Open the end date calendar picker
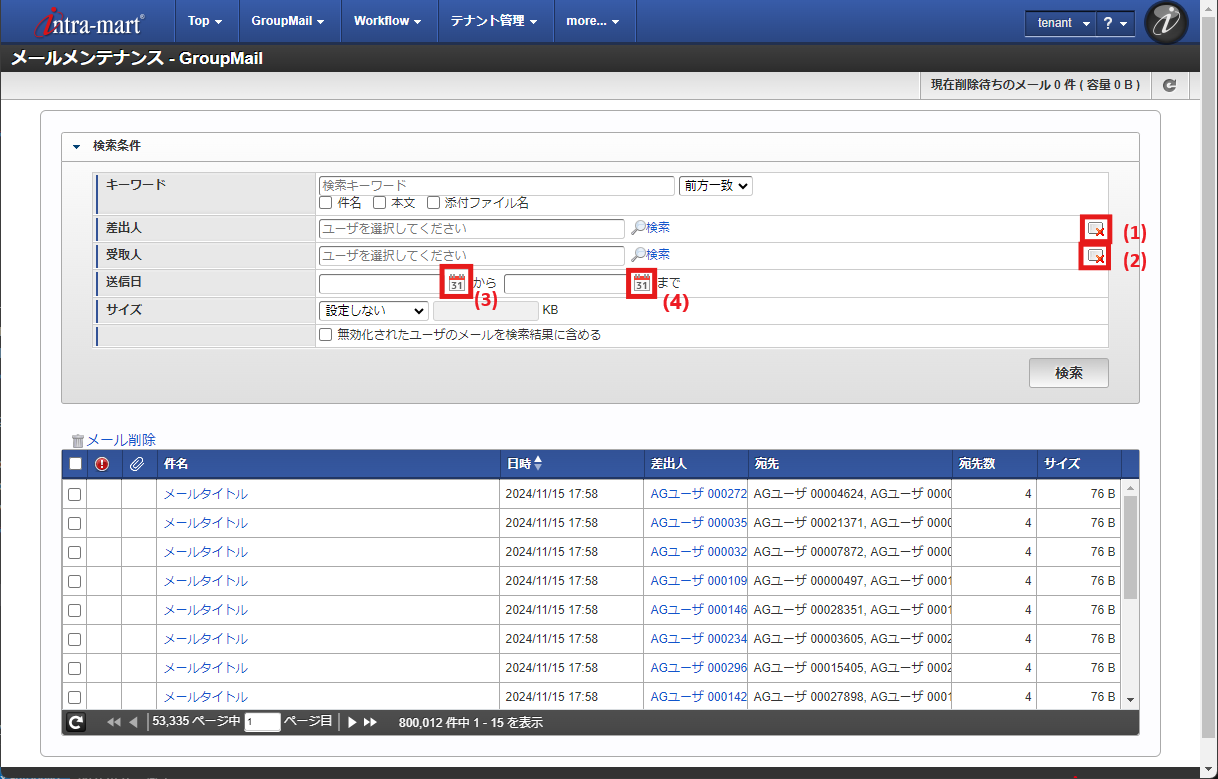 click(642, 283)
